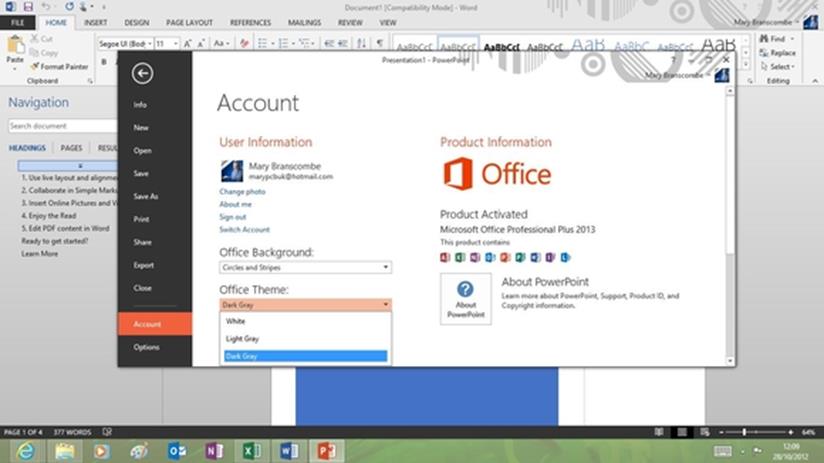Open the Pages tab in Navigation pane
This screenshot has width=824, height=463.
(71, 148)
